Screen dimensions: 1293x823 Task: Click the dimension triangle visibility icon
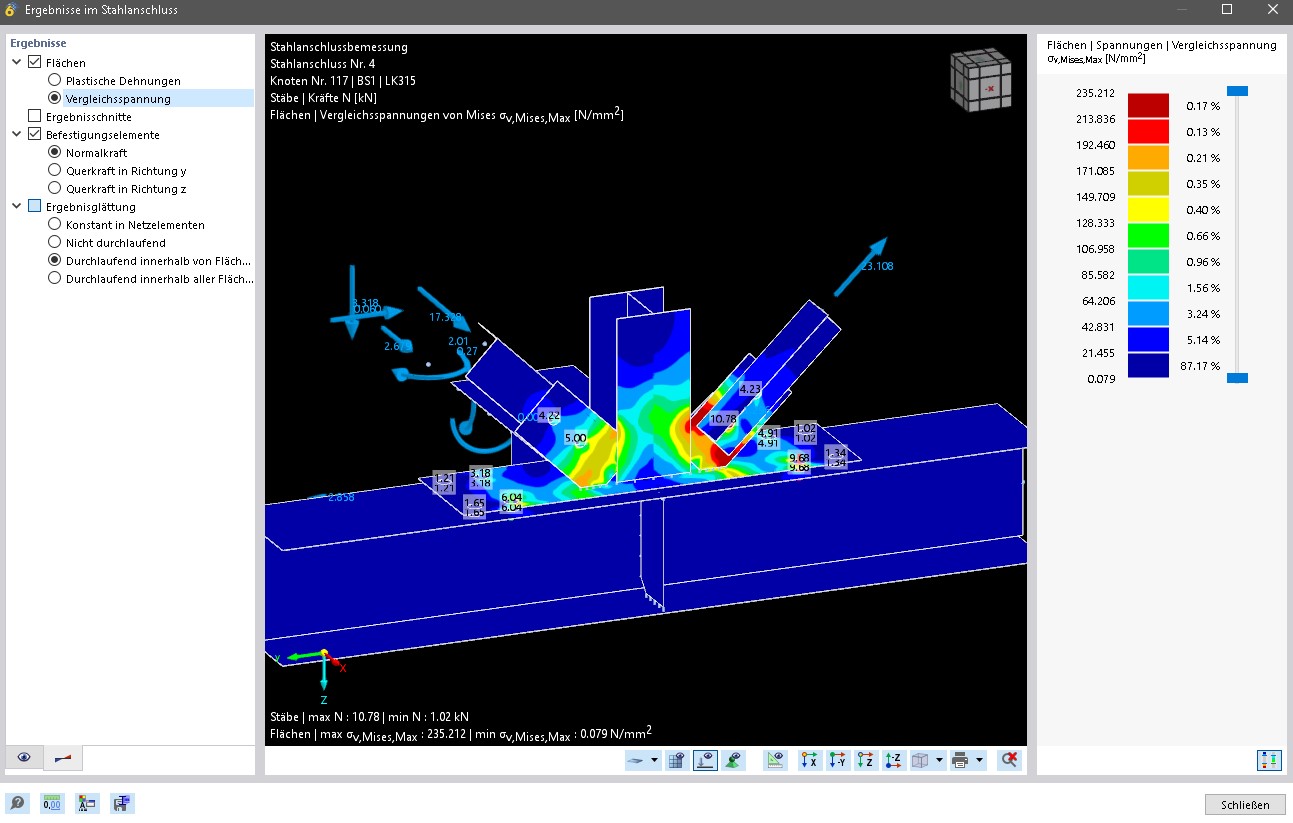coord(775,761)
